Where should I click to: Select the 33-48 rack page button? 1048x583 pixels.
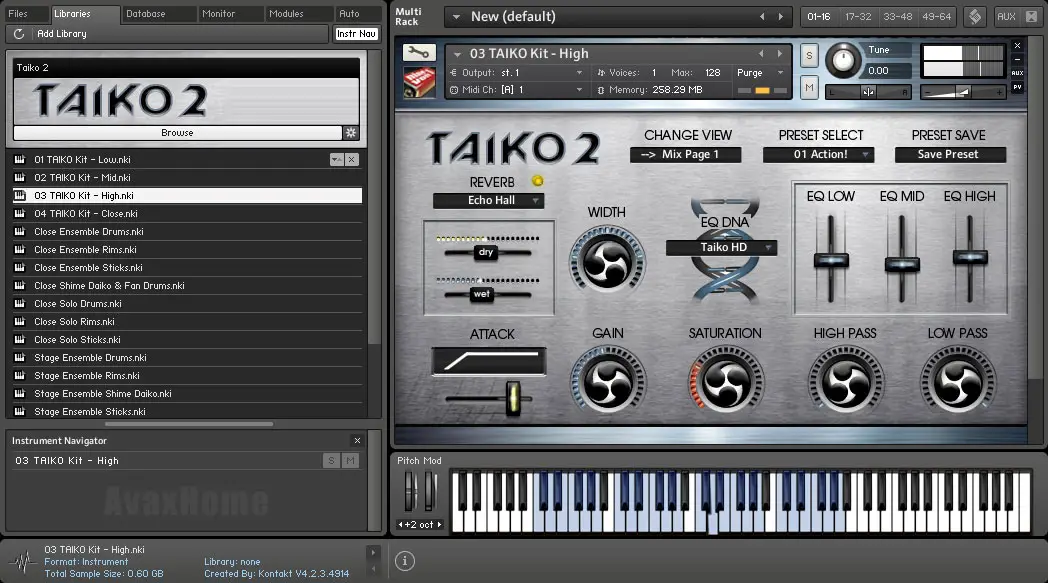coord(898,17)
